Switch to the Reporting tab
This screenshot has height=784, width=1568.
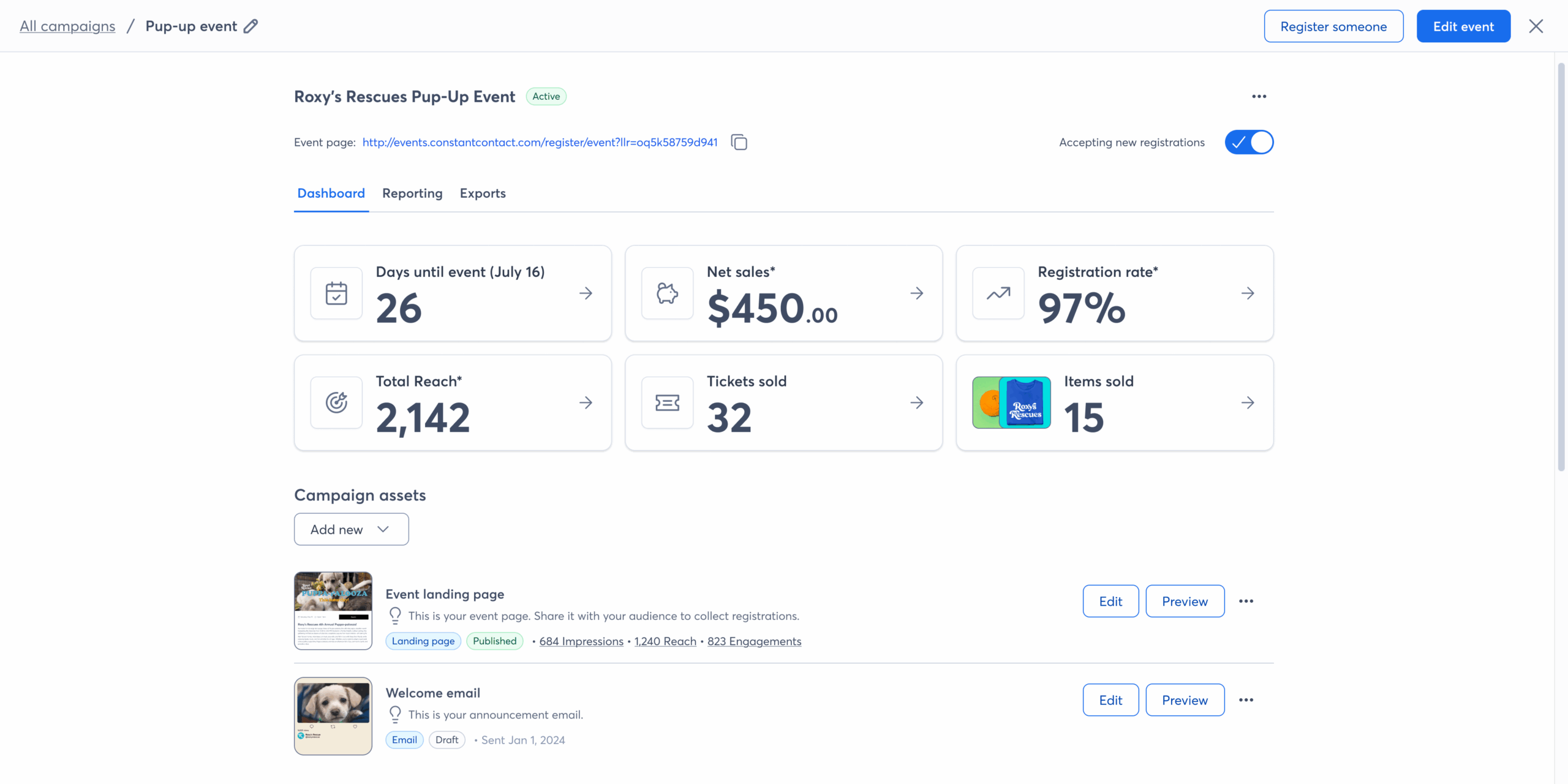(x=412, y=194)
